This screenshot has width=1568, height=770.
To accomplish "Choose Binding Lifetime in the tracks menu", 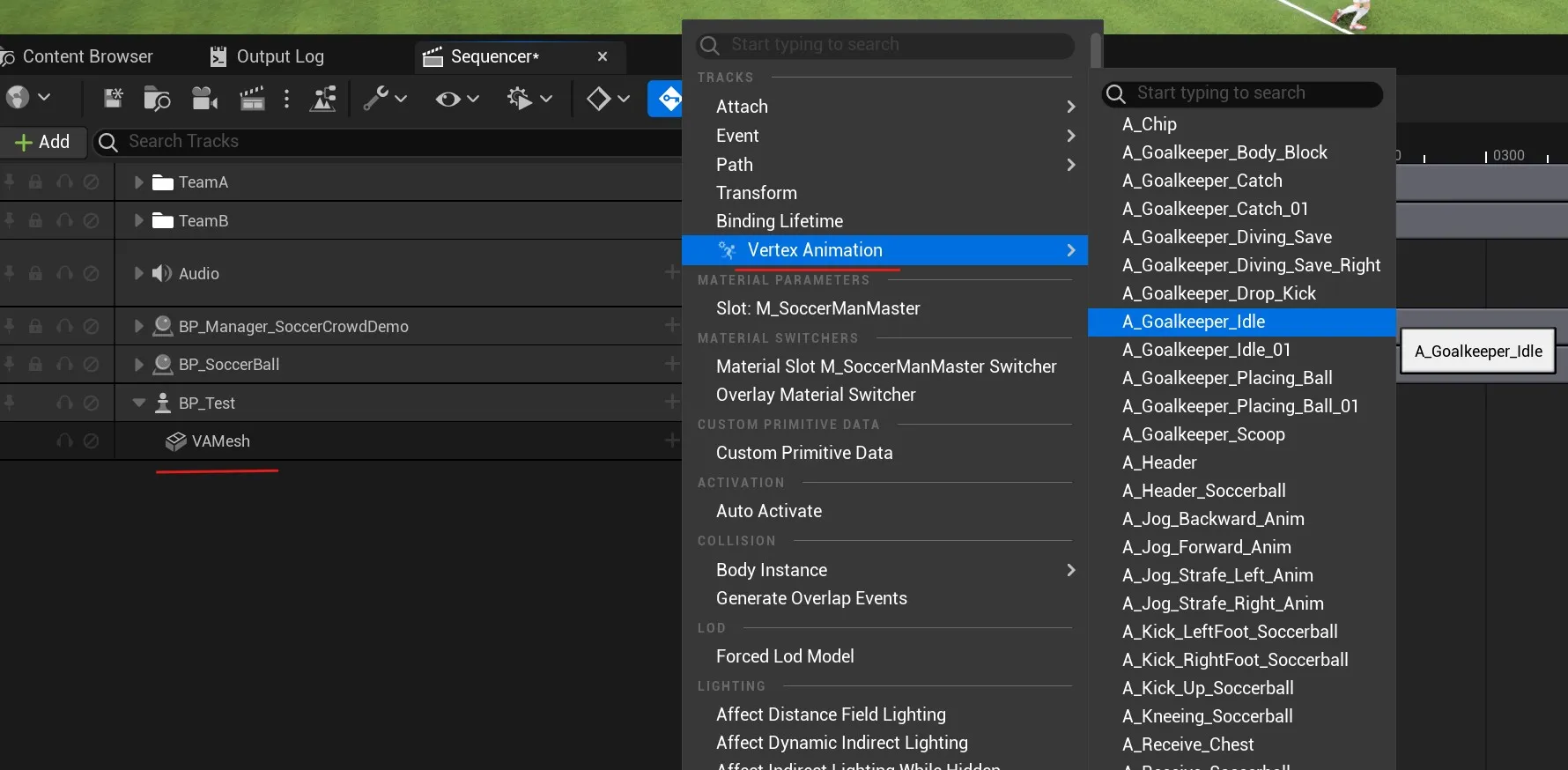I will pyautogui.click(x=885, y=221).
